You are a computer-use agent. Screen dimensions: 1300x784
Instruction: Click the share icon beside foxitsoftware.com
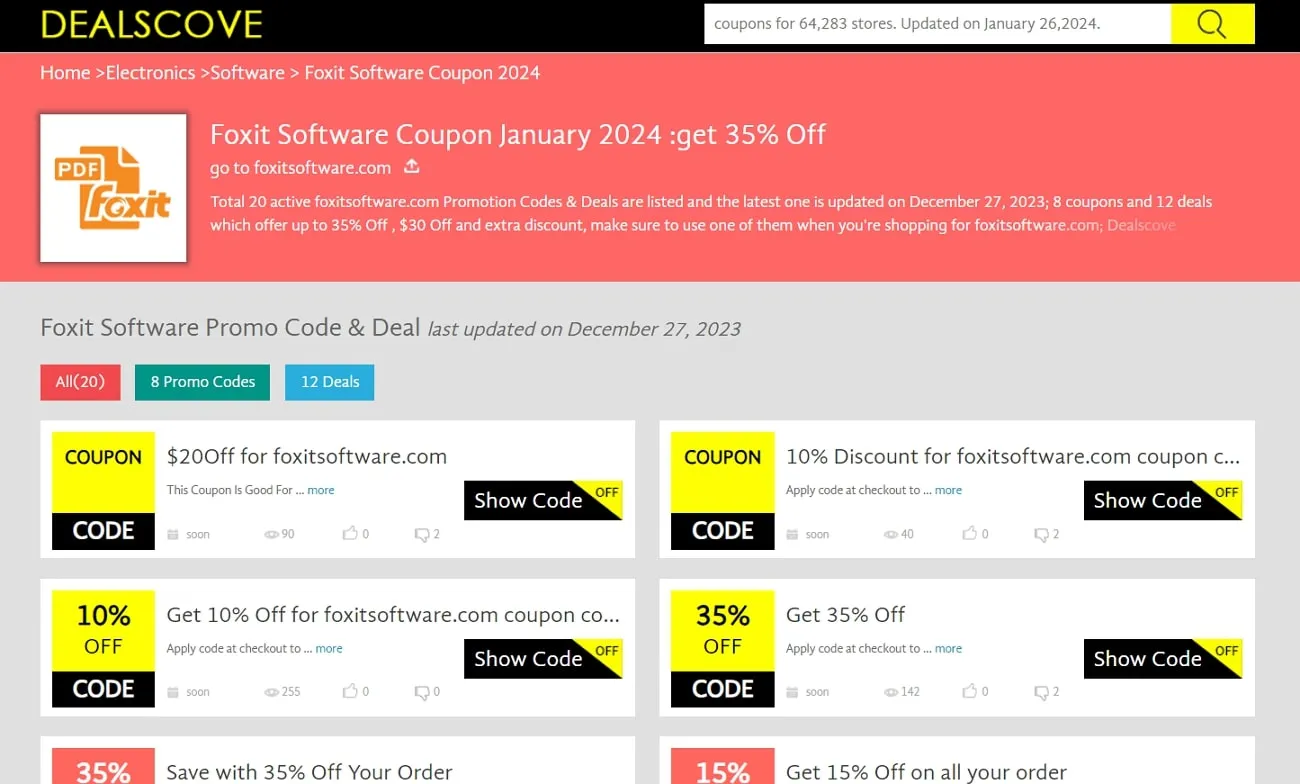click(411, 166)
